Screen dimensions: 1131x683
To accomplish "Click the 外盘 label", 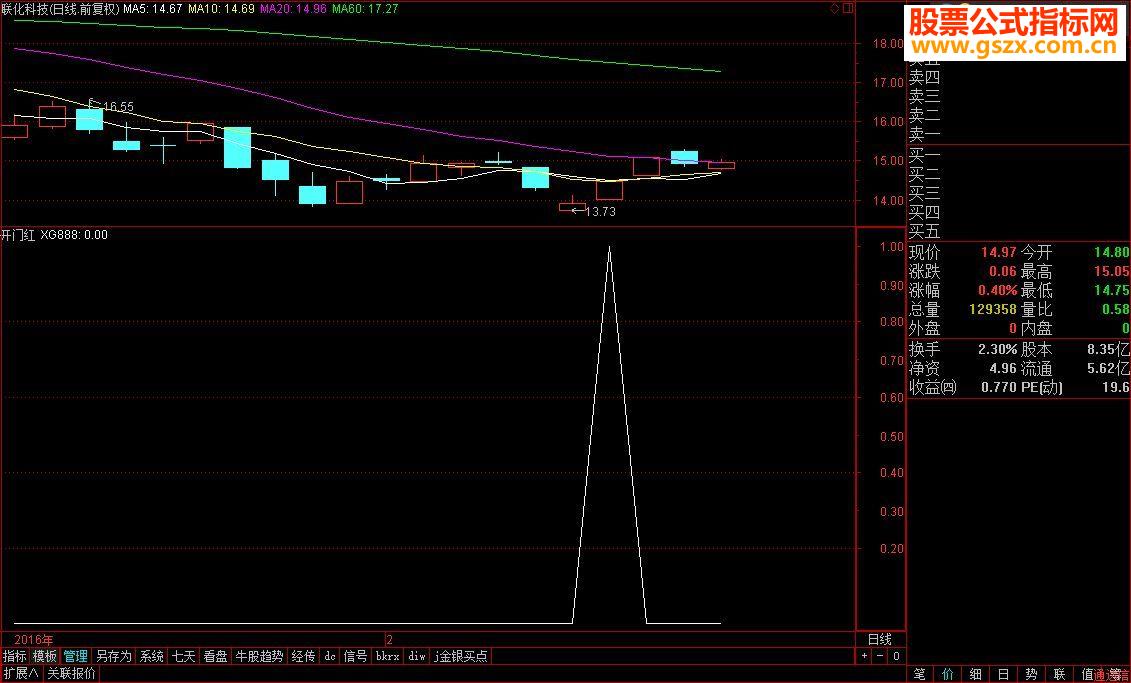I will (925, 328).
